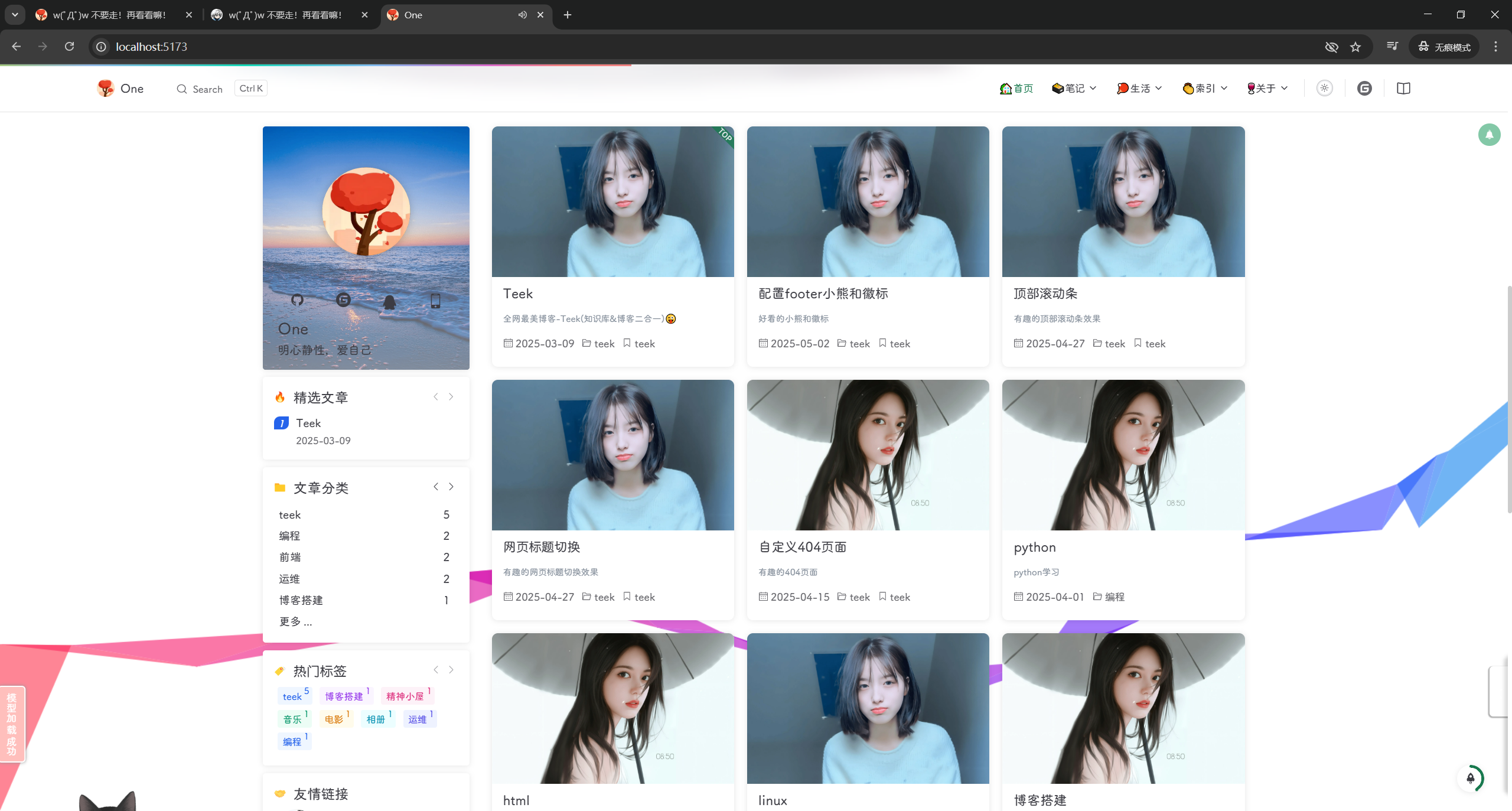1512x811 pixels.
Task: Open article titled 顶部滚动条
Action: tap(1045, 294)
